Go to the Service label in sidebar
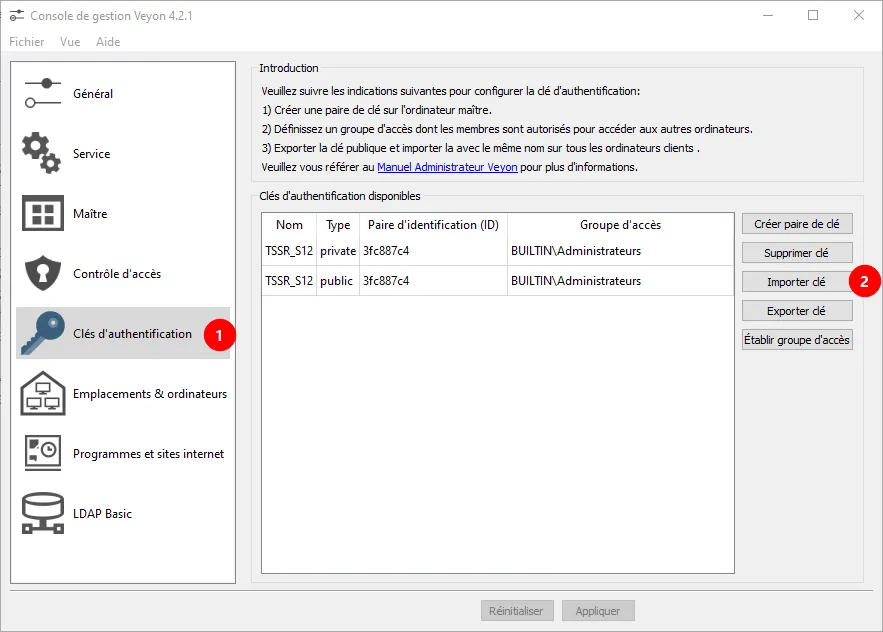This screenshot has height=632, width=883. click(92, 154)
